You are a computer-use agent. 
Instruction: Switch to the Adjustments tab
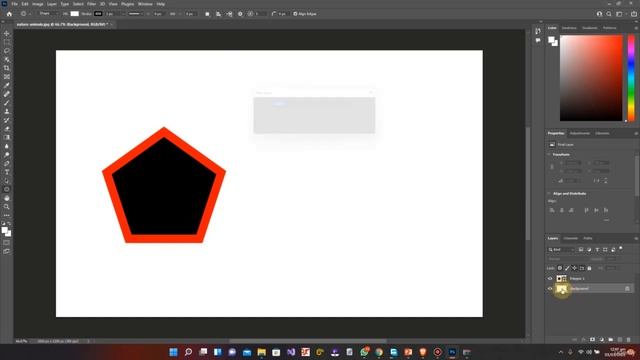[580, 133]
